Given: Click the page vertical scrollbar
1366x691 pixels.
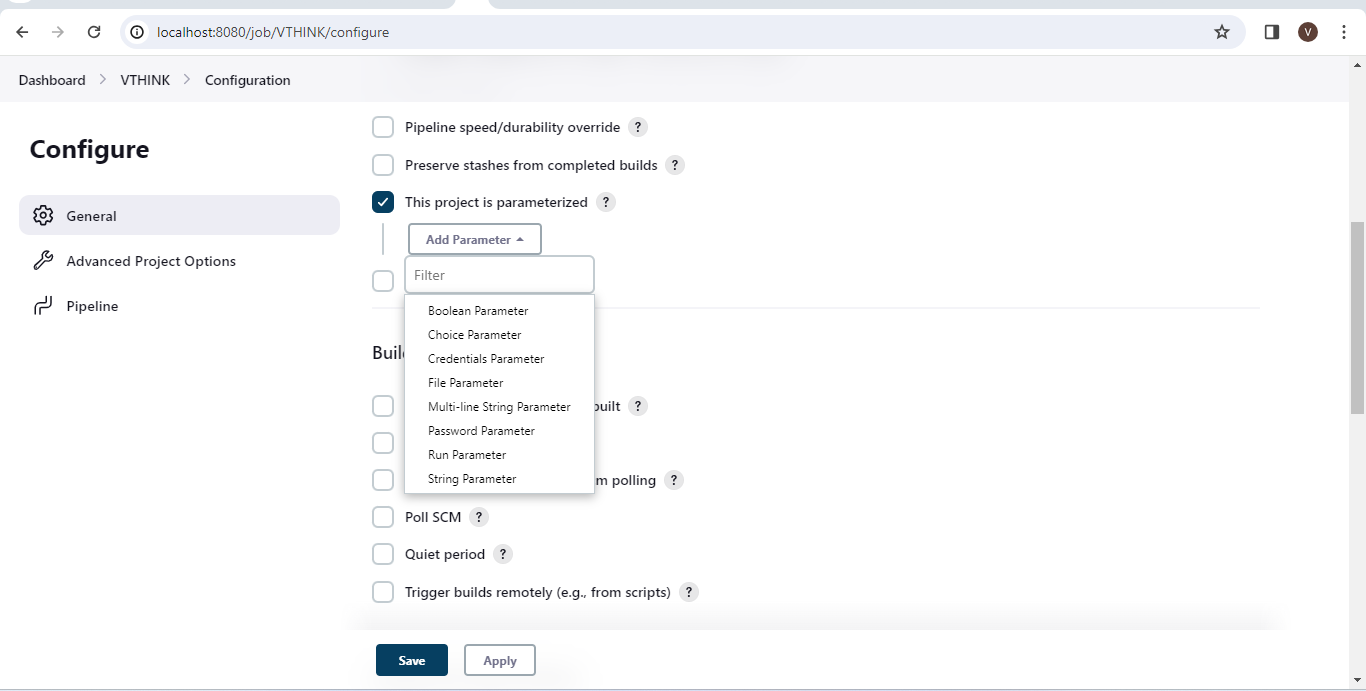Looking at the screenshot, I should 1357,318.
